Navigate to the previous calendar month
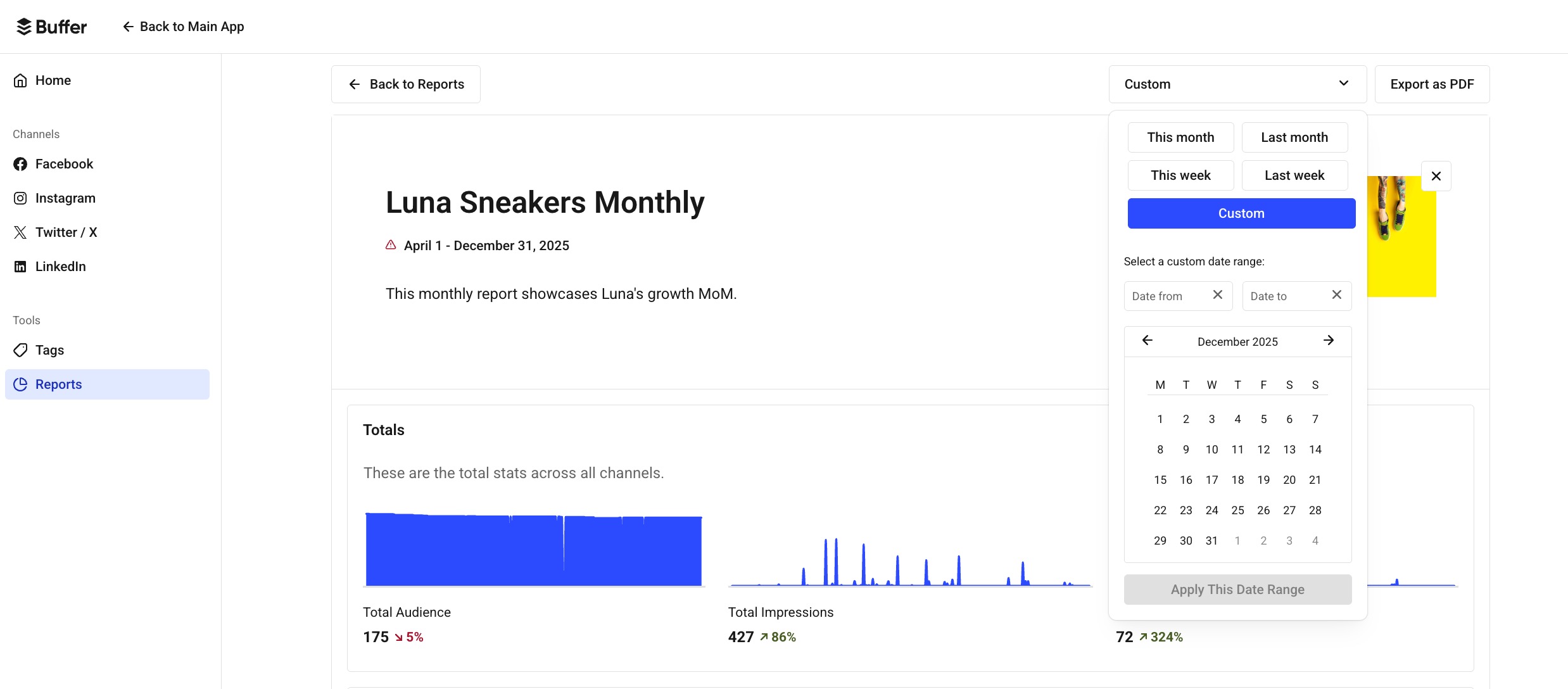This screenshot has height=689, width=1568. click(1147, 341)
